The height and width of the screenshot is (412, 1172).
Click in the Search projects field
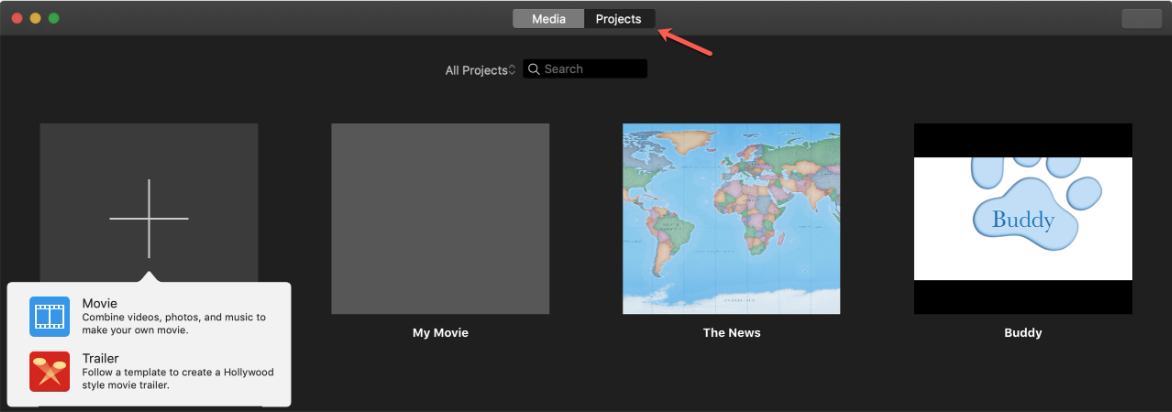pos(585,69)
